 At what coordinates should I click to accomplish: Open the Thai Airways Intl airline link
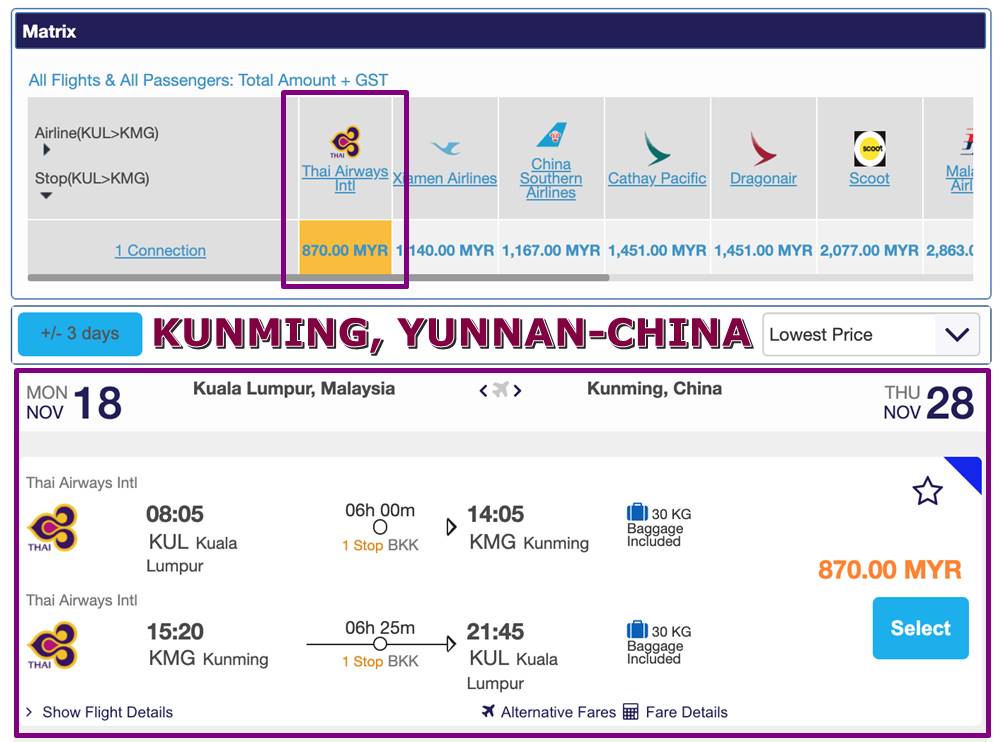pyautogui.click(x=345, y=178)
